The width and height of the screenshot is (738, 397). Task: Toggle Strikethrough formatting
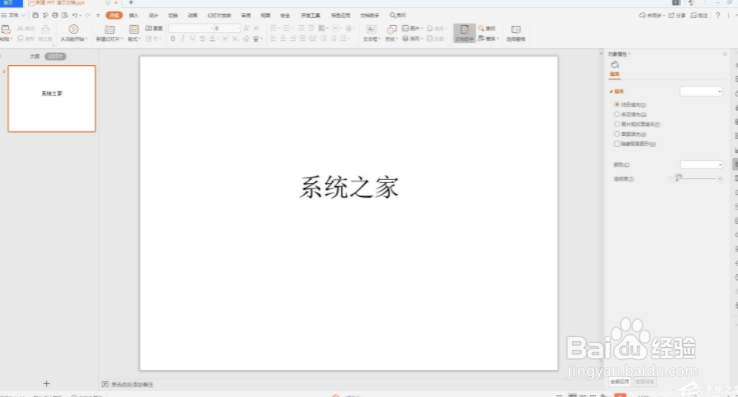tap(202, 39)
